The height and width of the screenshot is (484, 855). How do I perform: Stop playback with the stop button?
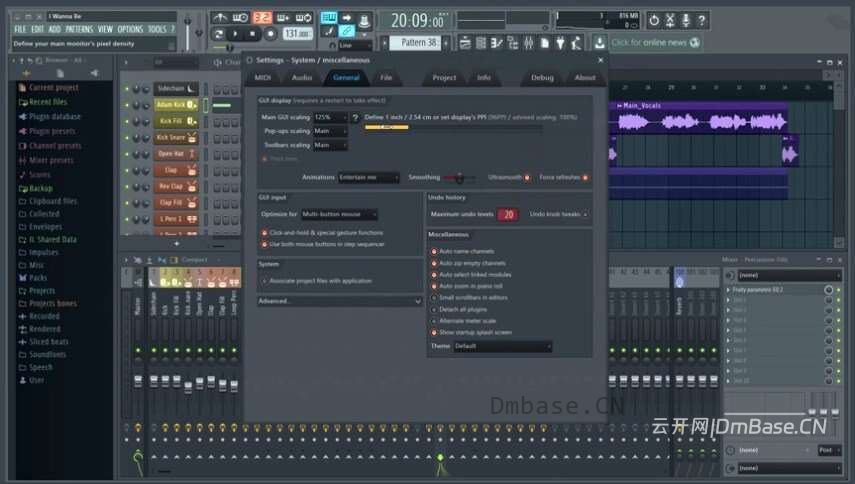(252, 34)
